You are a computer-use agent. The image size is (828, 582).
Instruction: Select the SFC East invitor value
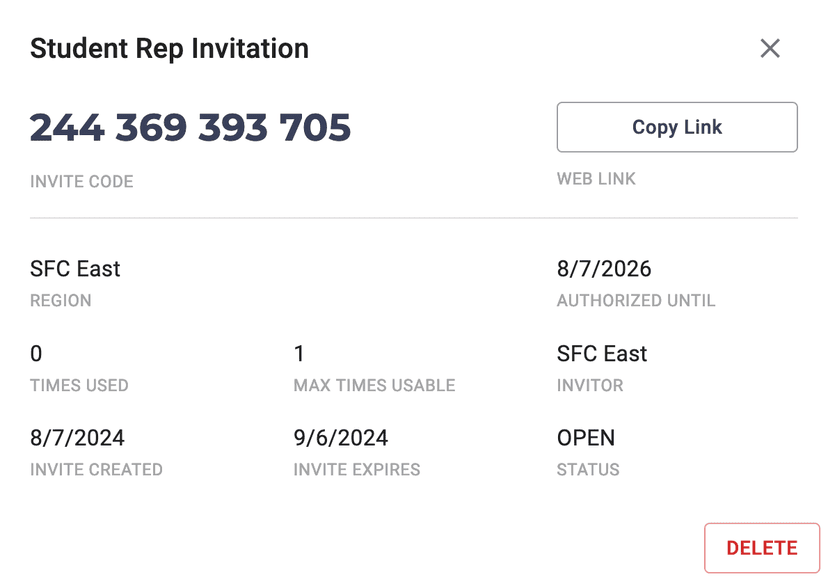tap(602, 354)
